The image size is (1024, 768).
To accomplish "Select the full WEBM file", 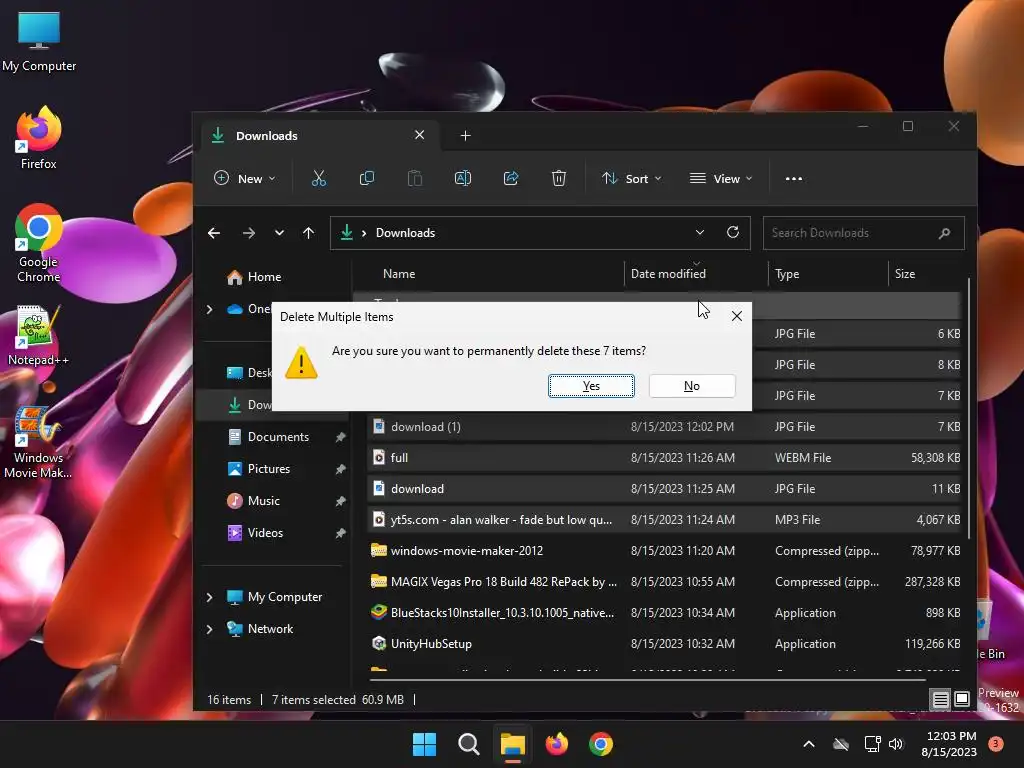I will click(664, 458).
